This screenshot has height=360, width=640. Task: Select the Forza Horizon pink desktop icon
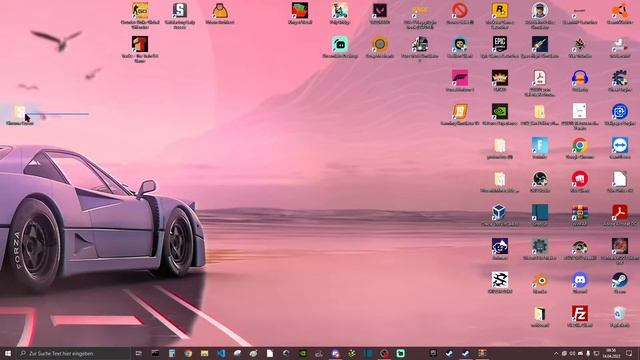(460, 80)
